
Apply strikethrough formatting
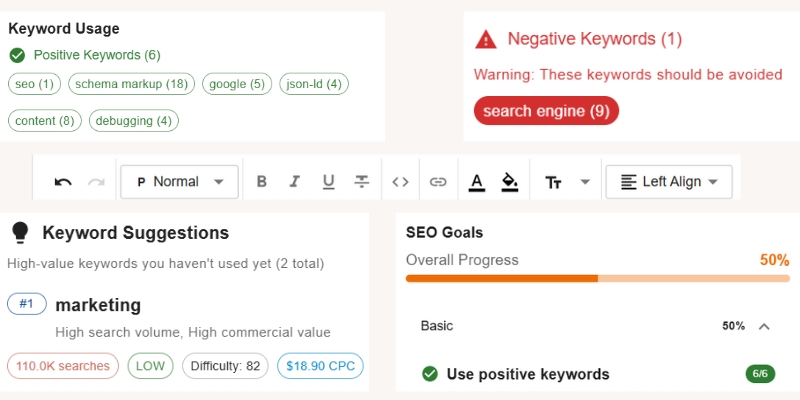click(362, 182)
